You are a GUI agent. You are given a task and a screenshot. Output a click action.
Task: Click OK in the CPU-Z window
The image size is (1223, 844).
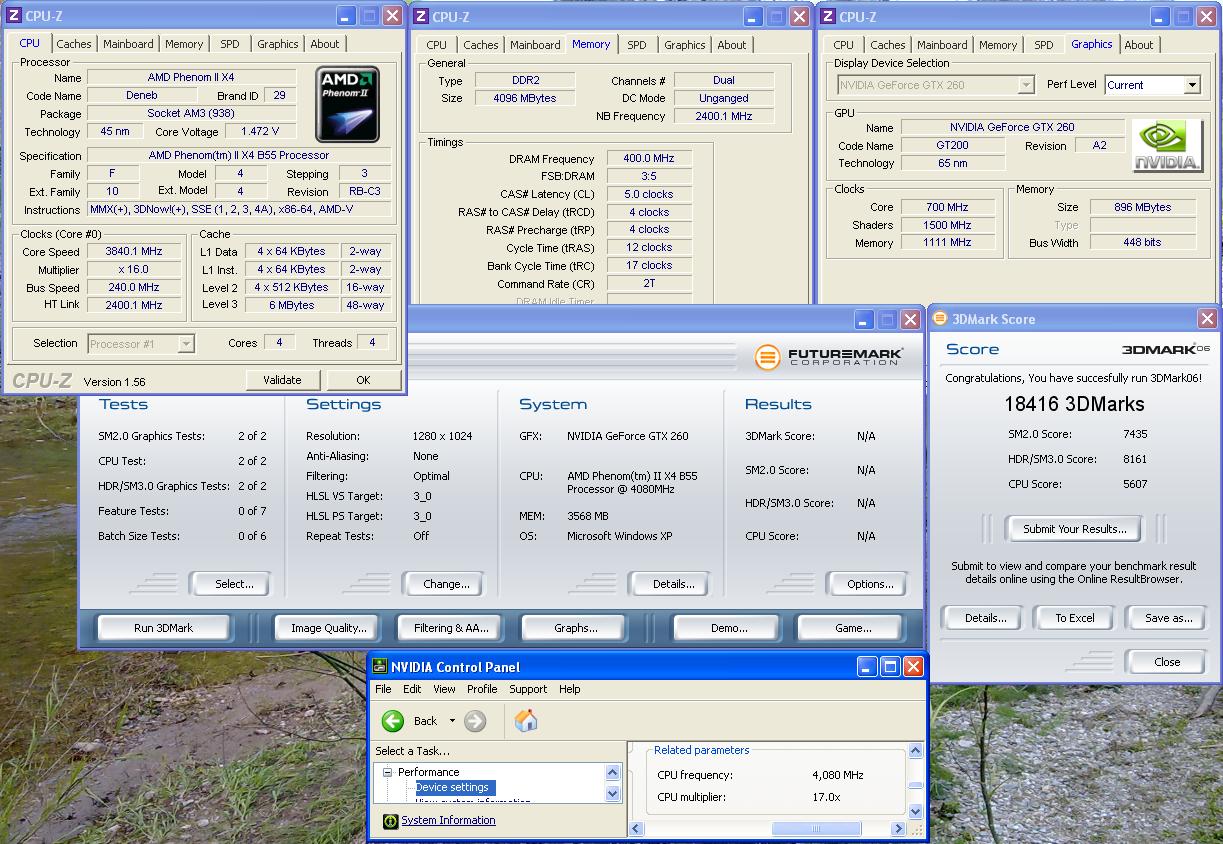tap(363, 380)
